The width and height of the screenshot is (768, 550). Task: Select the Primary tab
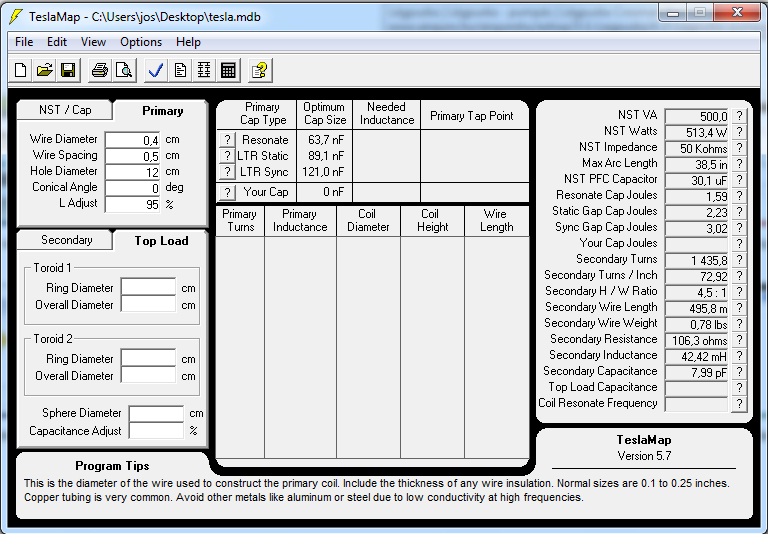[162, 111]
